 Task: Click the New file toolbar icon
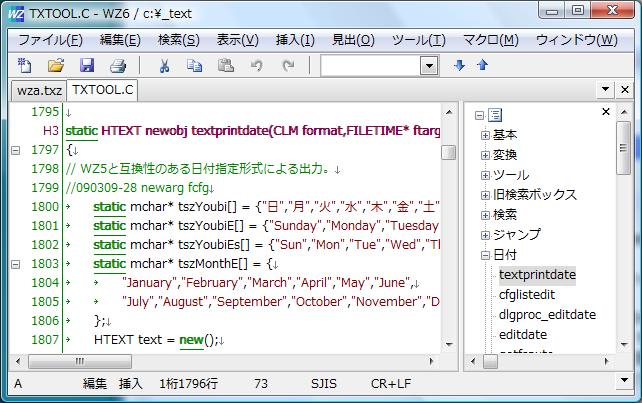[x=24, y=66]
